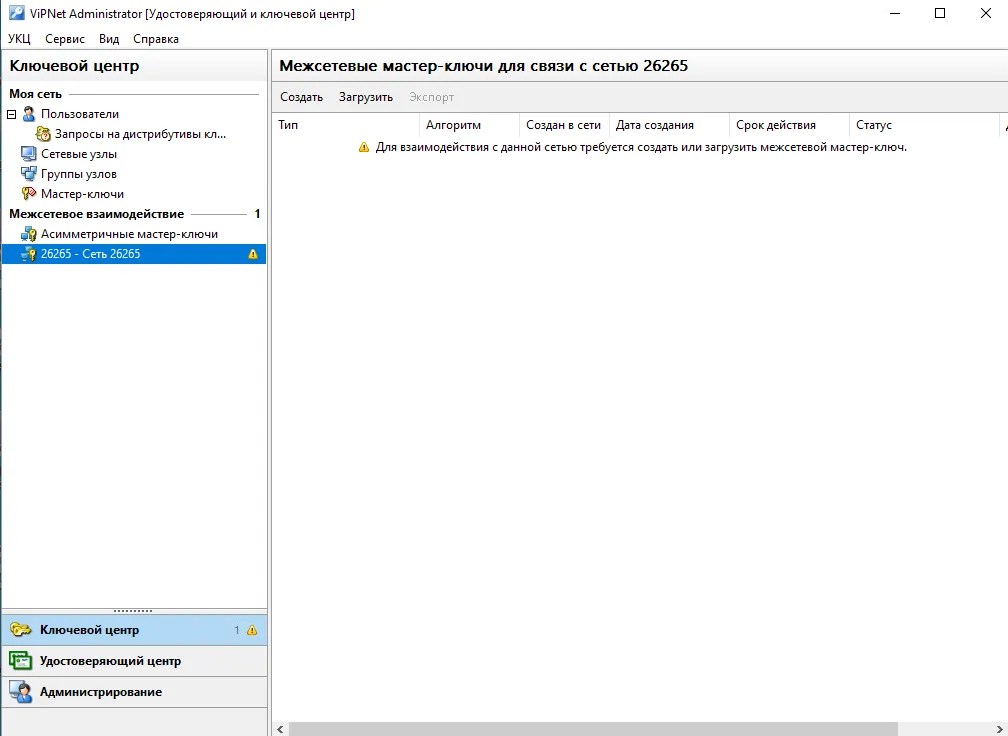1008x736 pixels.
Task: Switch to Удостоверяющий центр section
Action: [x=134, y=661]
